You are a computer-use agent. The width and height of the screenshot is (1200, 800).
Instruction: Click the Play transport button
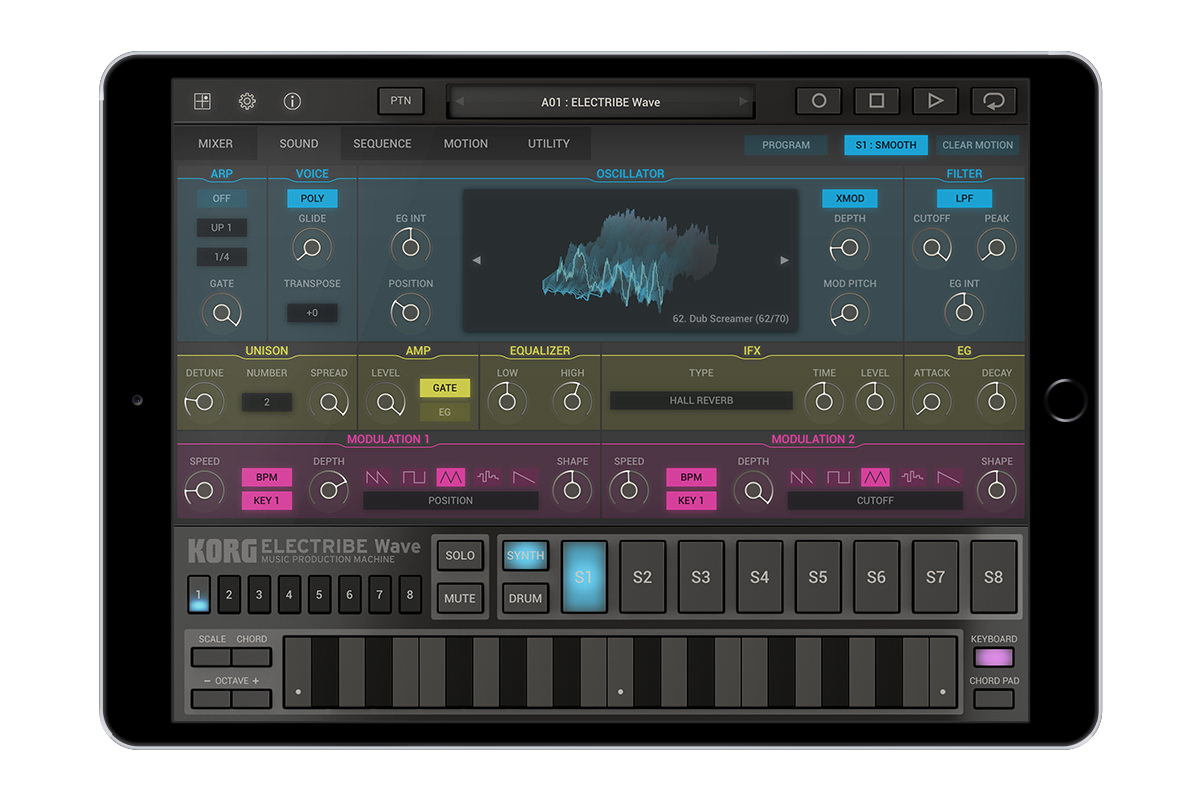pos(935,101)
